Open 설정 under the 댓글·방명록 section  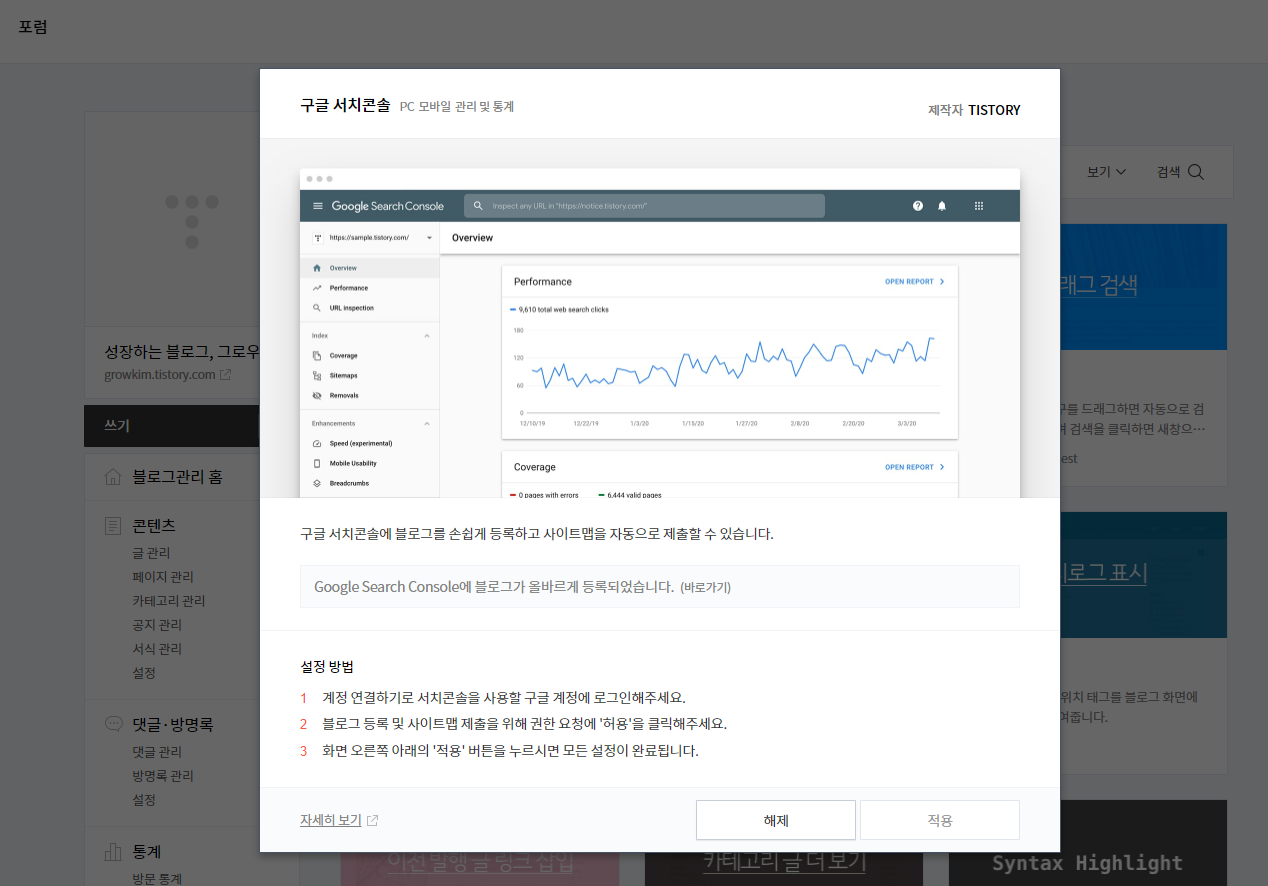[144, 800]
